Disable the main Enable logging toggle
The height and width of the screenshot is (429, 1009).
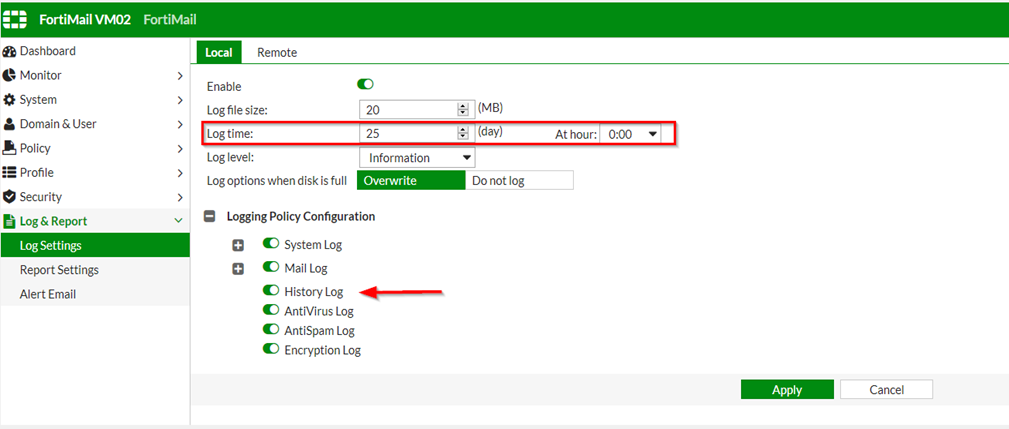(365, 86)
